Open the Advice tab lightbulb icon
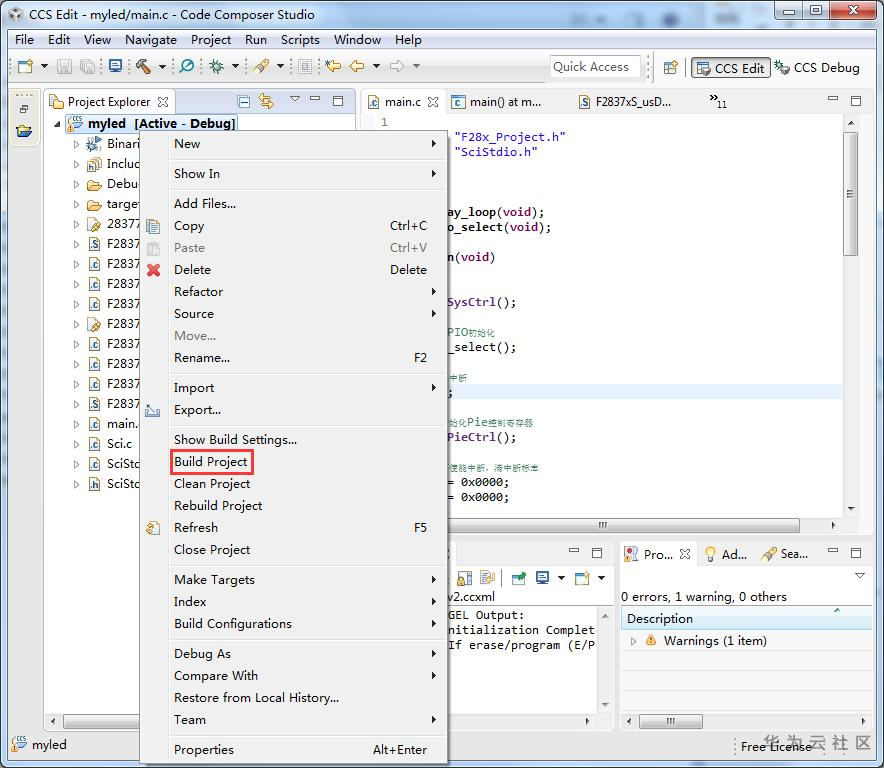 click(x=710, y=554)
